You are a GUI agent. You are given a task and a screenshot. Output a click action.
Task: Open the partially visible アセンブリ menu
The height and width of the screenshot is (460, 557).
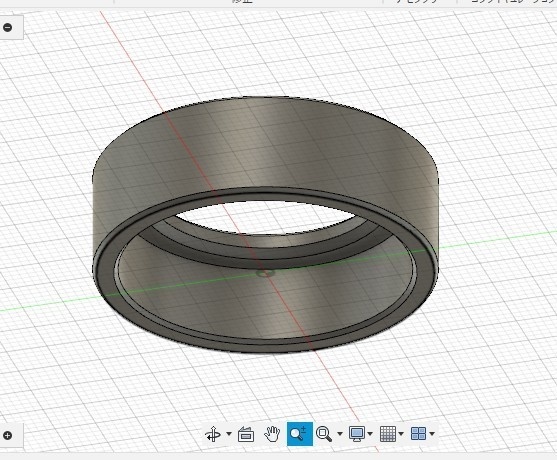(417, 1)
